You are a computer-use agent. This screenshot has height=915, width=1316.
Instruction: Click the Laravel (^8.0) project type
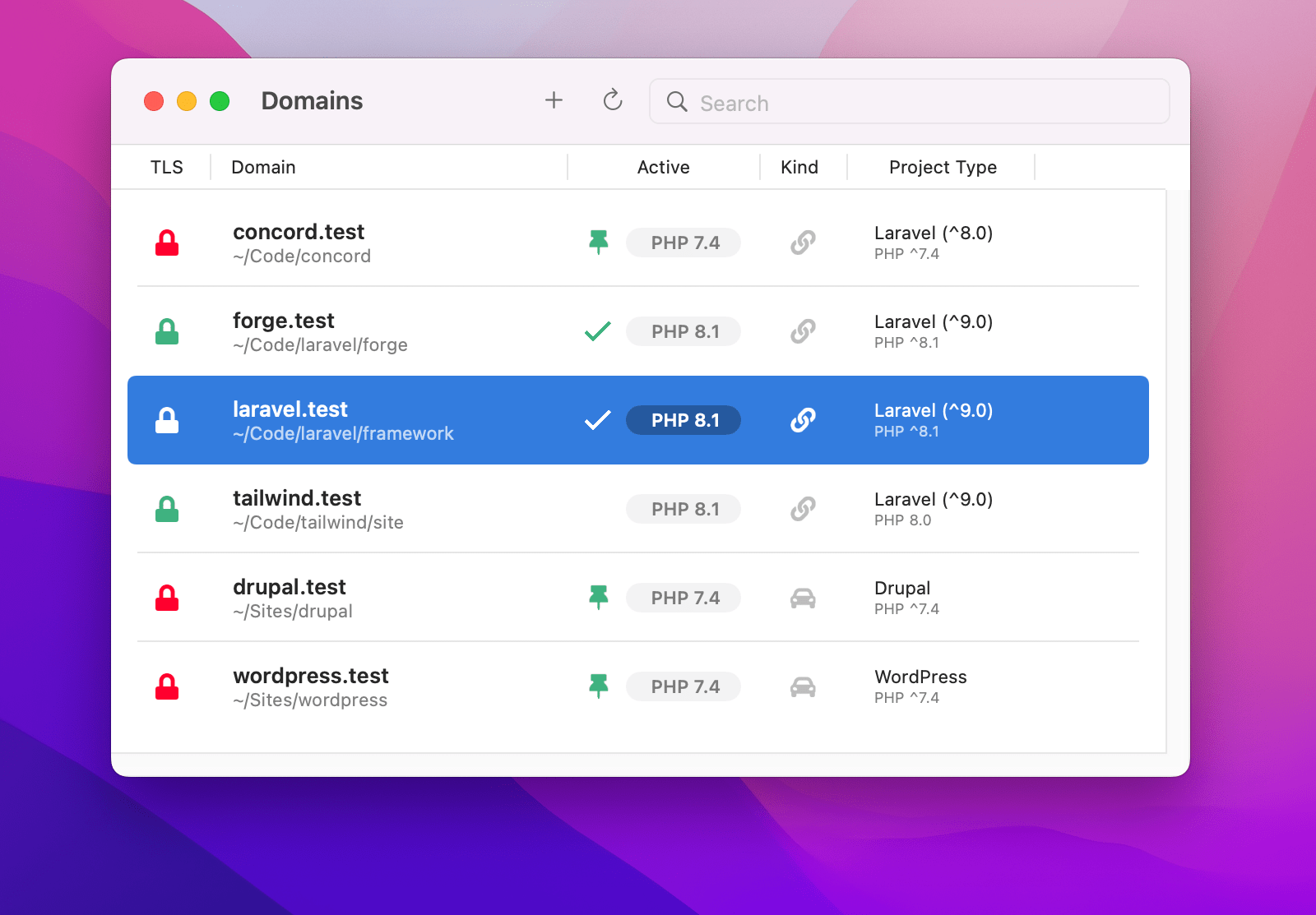click(x=934, y=233)
